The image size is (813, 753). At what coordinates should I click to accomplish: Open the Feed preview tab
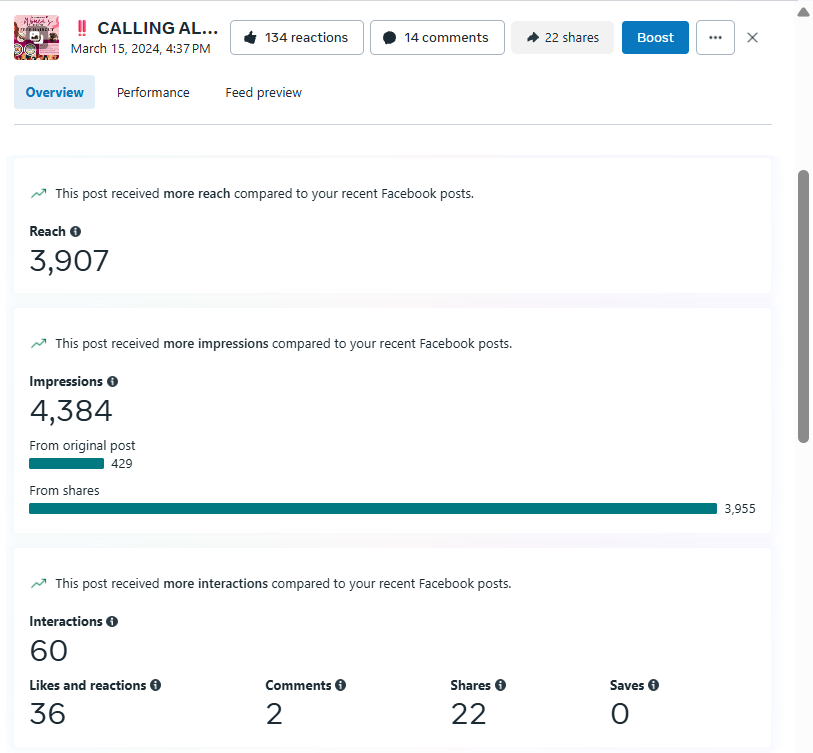click(263, 93)
